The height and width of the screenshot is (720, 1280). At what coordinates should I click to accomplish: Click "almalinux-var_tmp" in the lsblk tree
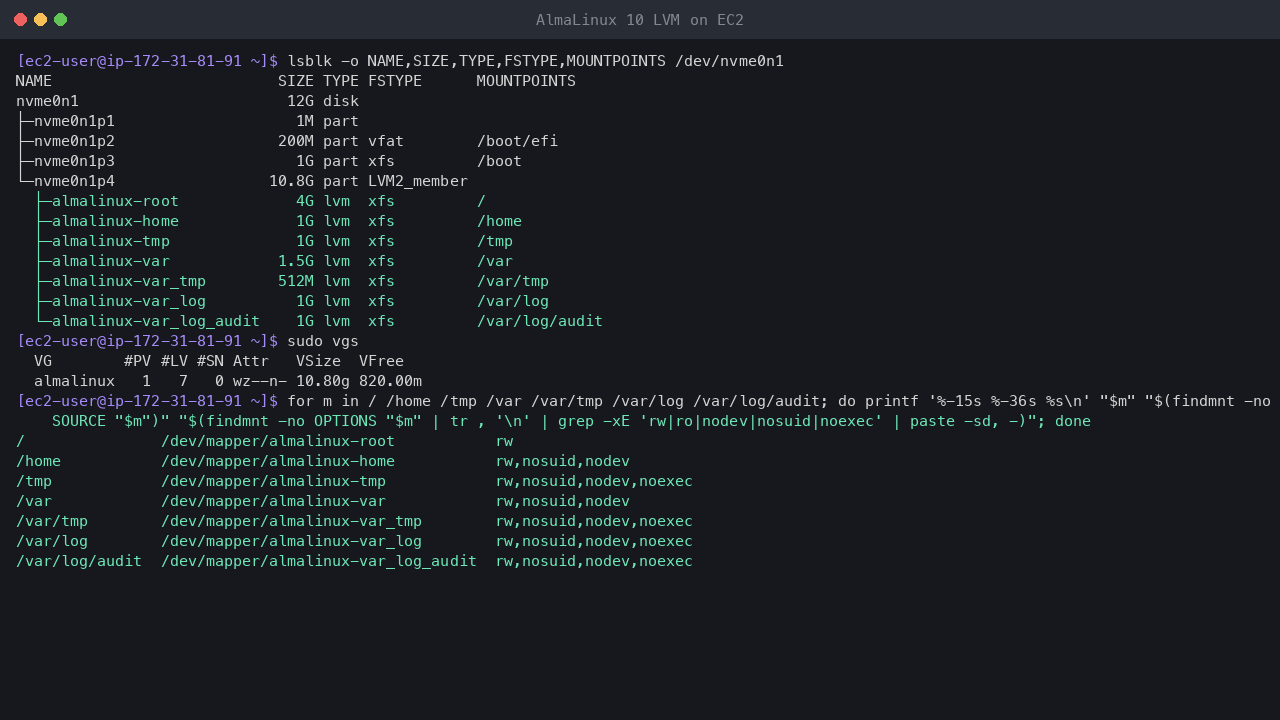tap(129, 281)
